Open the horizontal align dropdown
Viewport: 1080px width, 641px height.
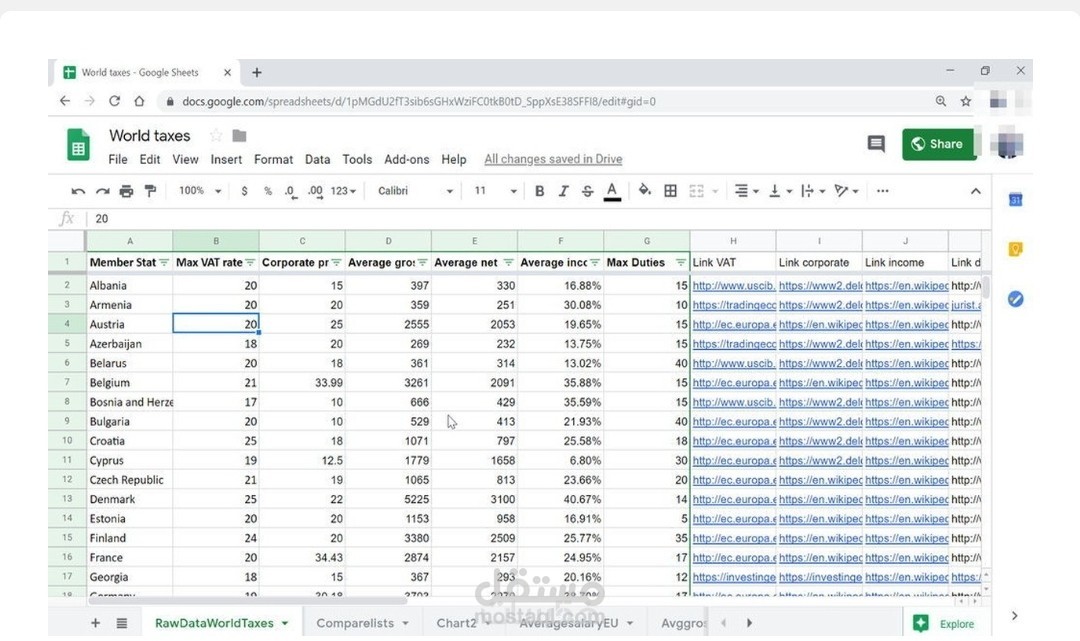pos(746,191)
